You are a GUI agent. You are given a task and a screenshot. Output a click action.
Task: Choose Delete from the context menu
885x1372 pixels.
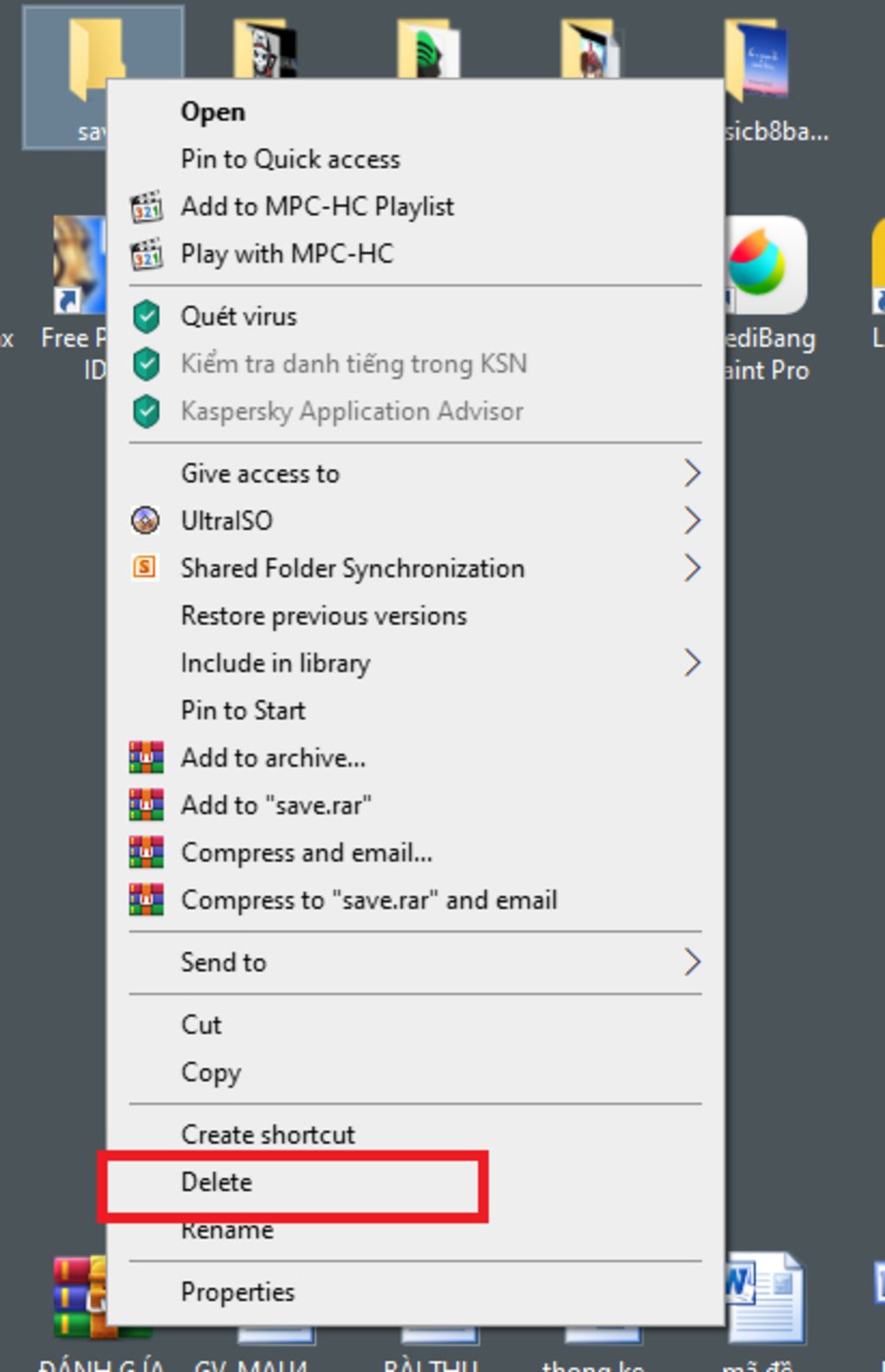216,1183
